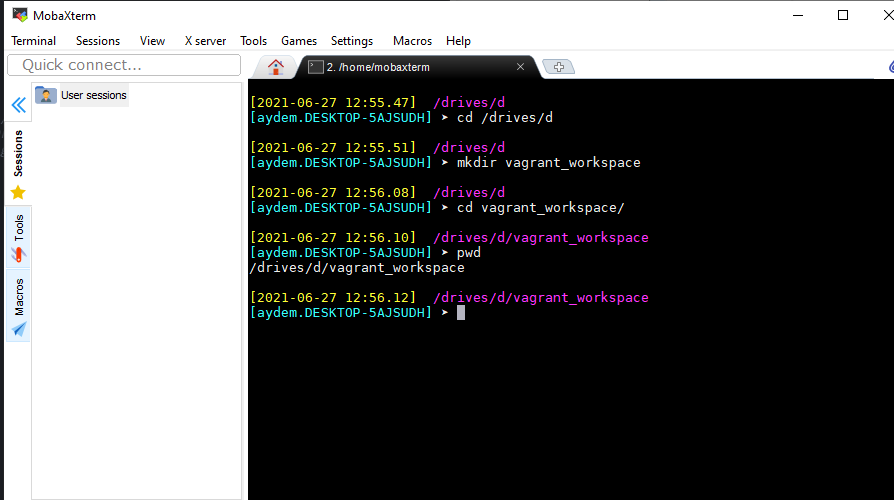Viewport: 894px width, 500px height.
Task: Click the yellow star favorites icon
Action: point(18,193)
